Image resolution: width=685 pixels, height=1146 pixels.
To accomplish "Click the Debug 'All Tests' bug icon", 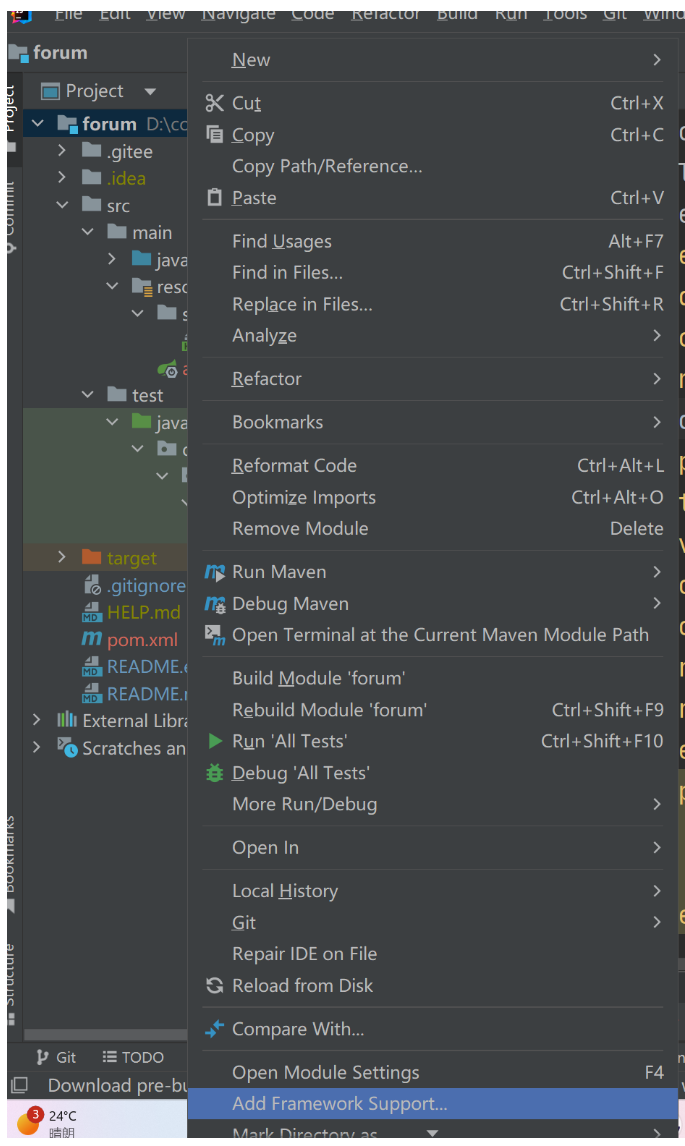I will tap(215, 773).
